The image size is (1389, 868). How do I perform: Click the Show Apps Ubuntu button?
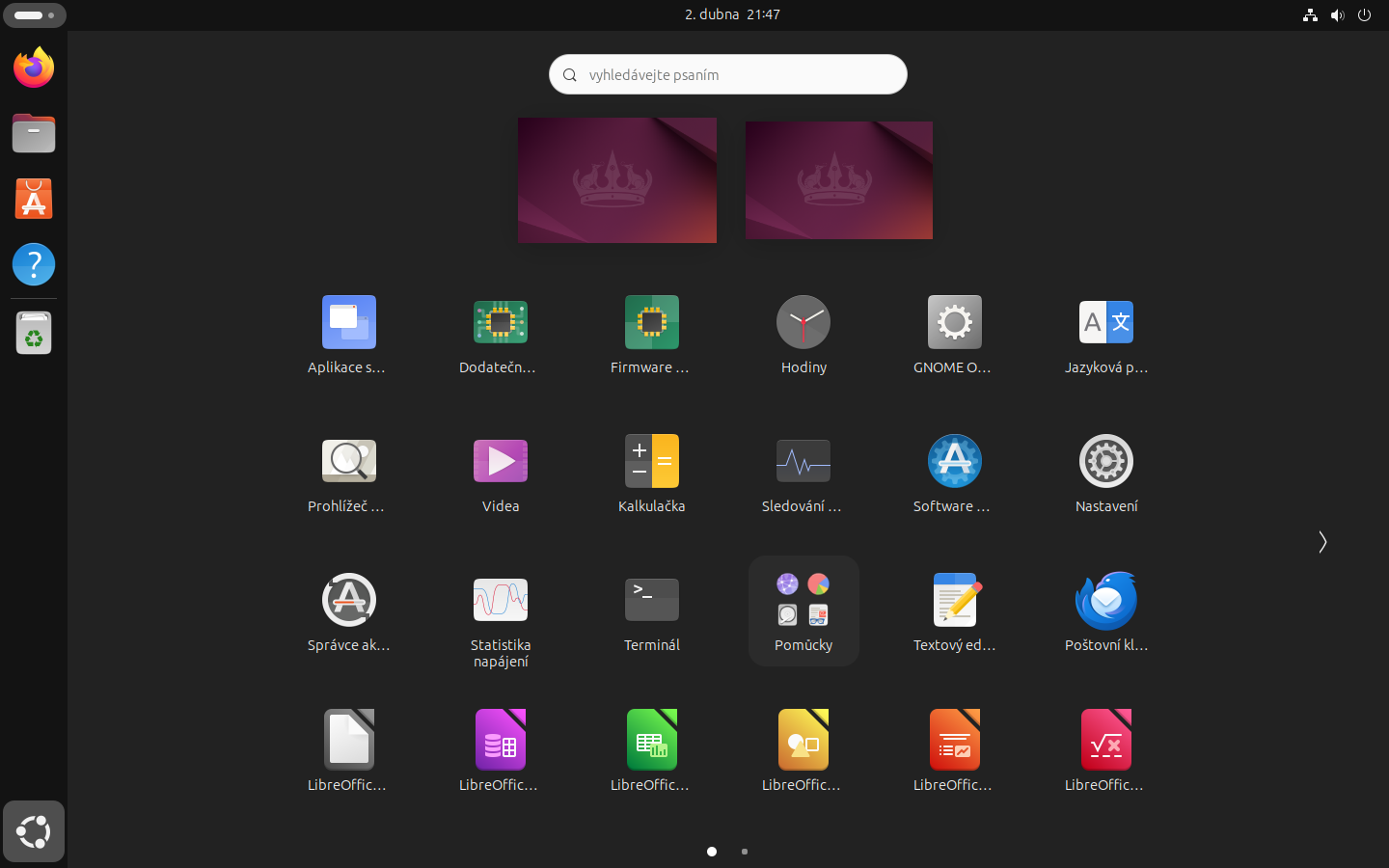tap(34, 831)
